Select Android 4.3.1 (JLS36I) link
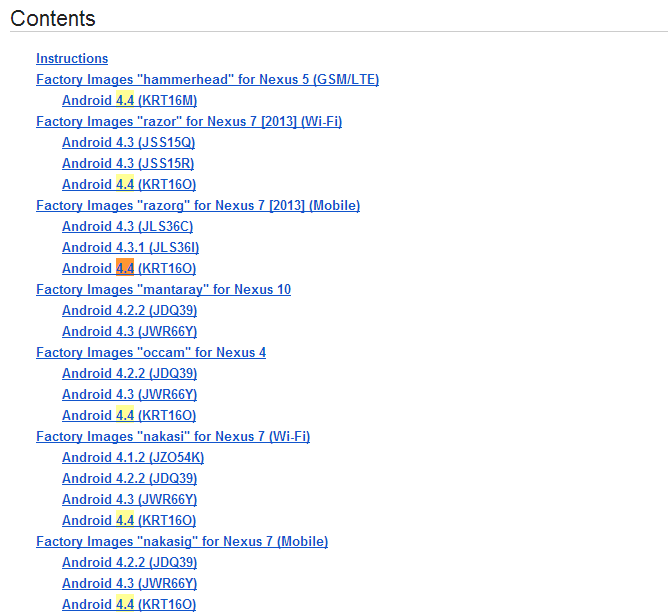Viewport: 668px width, 613px height. coord(130,247)
